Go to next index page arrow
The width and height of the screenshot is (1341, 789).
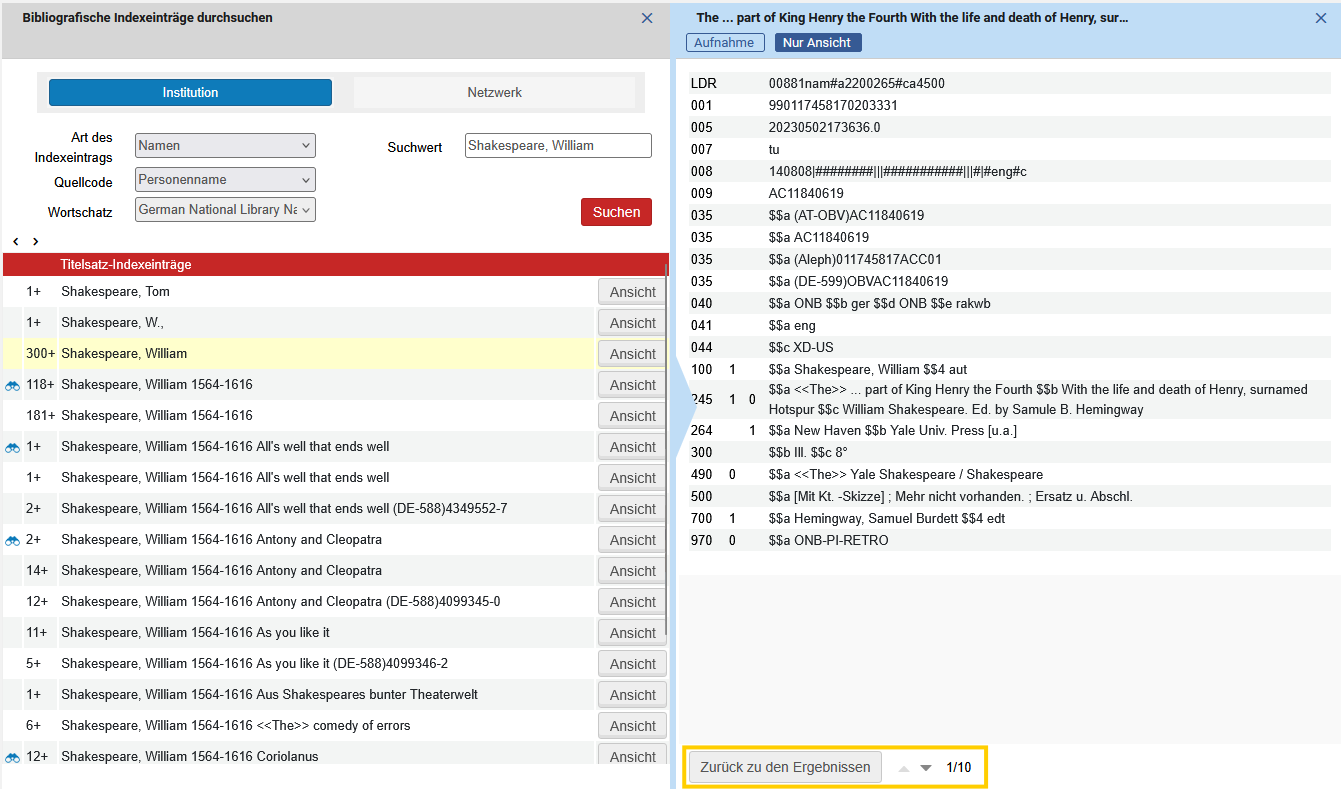coord(36,241)
